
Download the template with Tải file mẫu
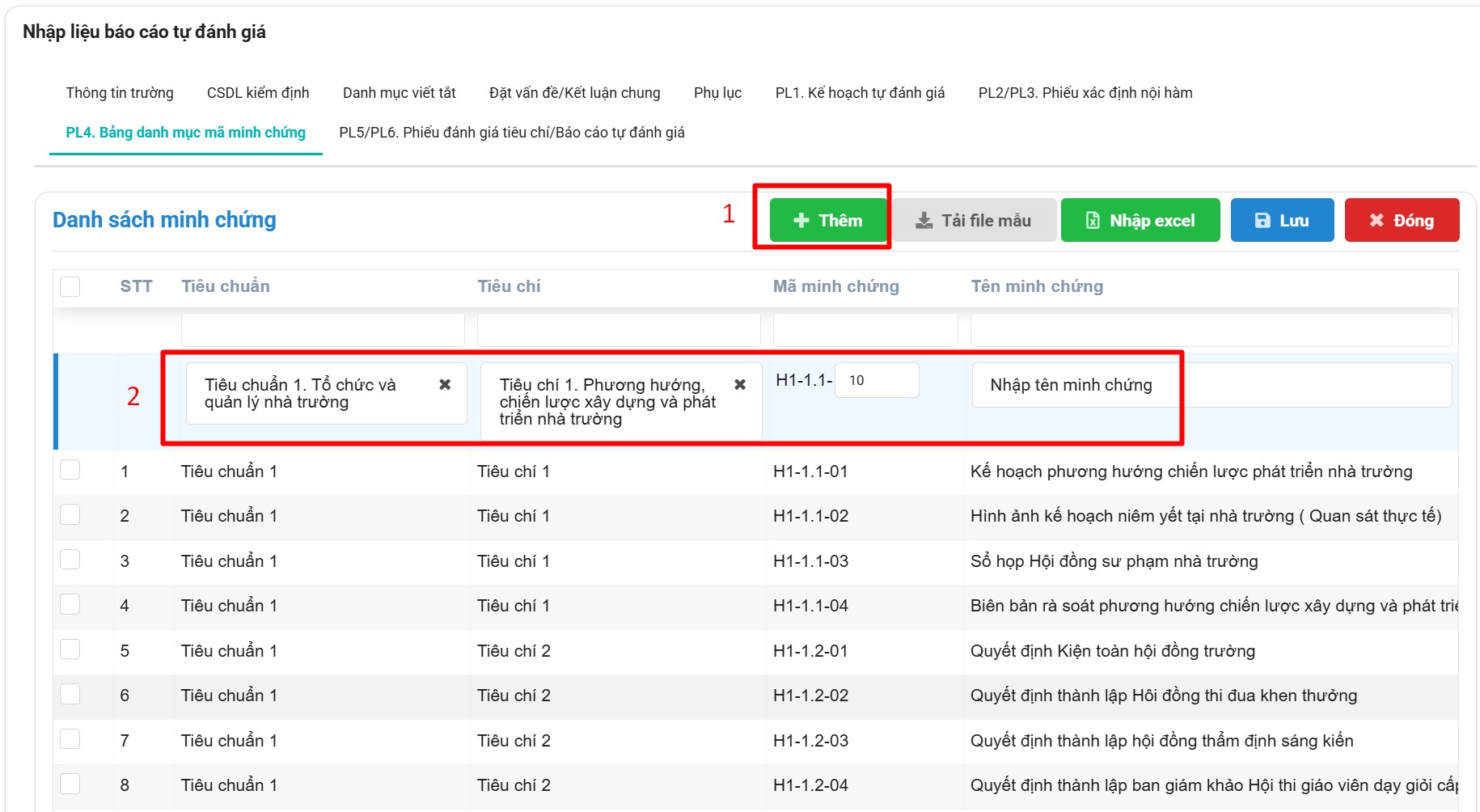(974, 220)
